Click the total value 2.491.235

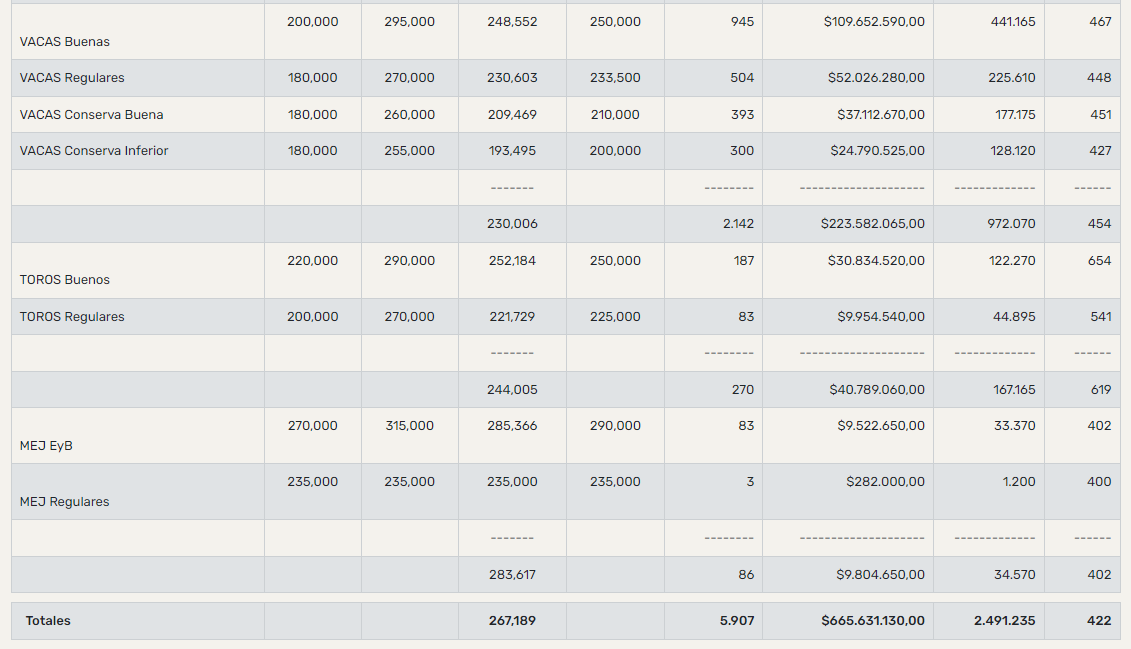pyautogui.click(x=1004, y=621)
